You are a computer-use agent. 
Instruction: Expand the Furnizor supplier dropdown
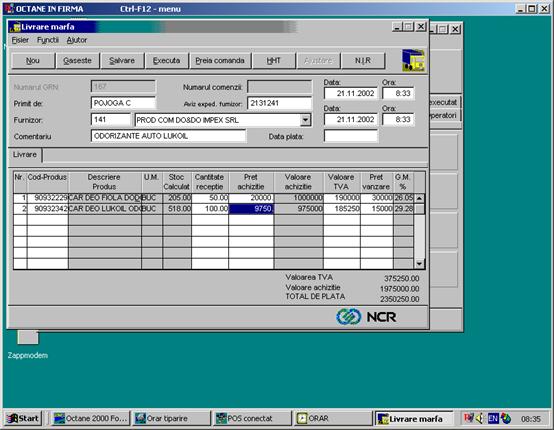tap(305, 120)
